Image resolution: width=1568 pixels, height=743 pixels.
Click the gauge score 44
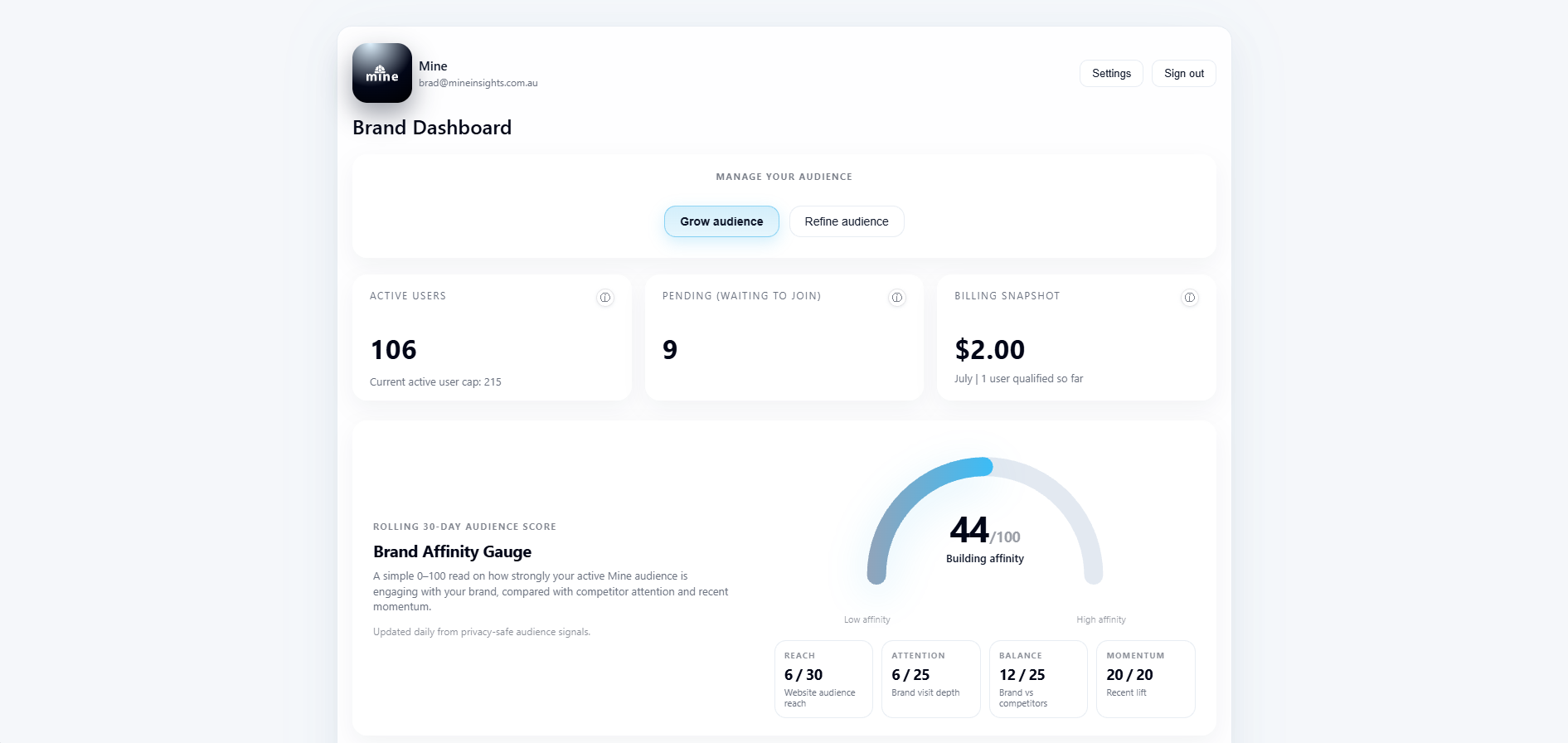pos(969,530)
